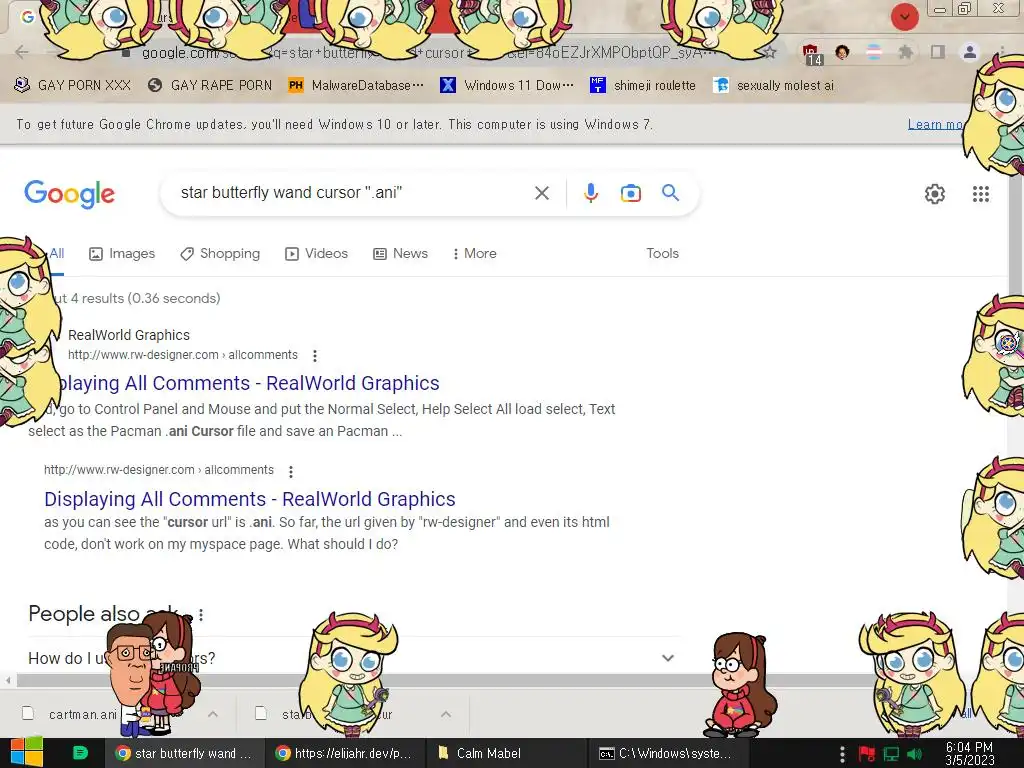Screen dimensions: 1024x768
Task: Open the extension icon with the 14 badge
Action: pos(811,54)
